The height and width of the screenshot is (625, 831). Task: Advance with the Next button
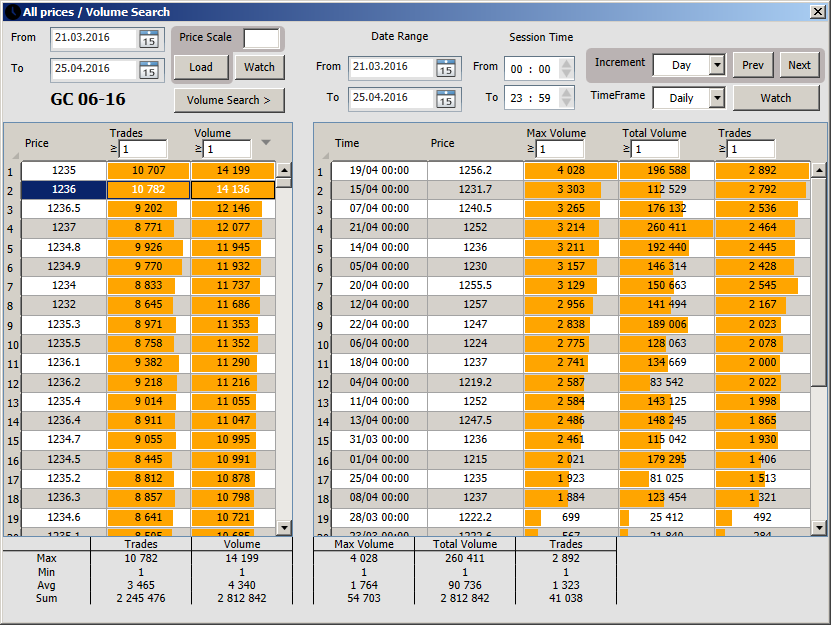click(799, 65)
